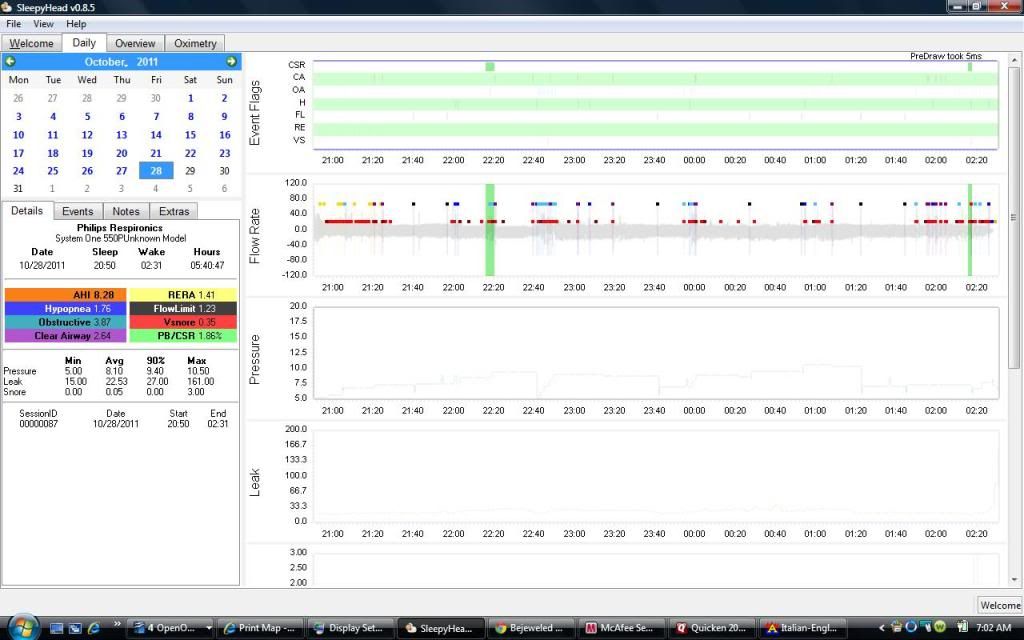Click the Welcome button at bottom right
The image size is (1024, 640).
998,605
